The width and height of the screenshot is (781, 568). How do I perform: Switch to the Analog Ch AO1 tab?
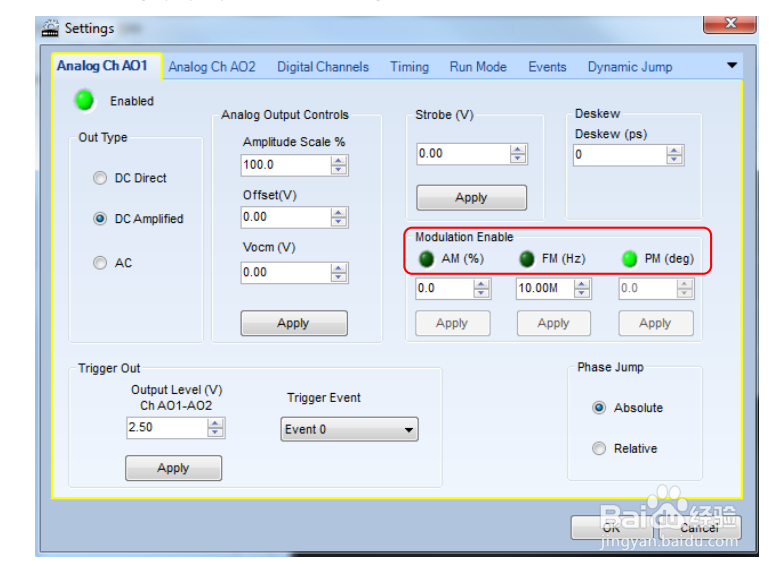click(x=102, y=66)
